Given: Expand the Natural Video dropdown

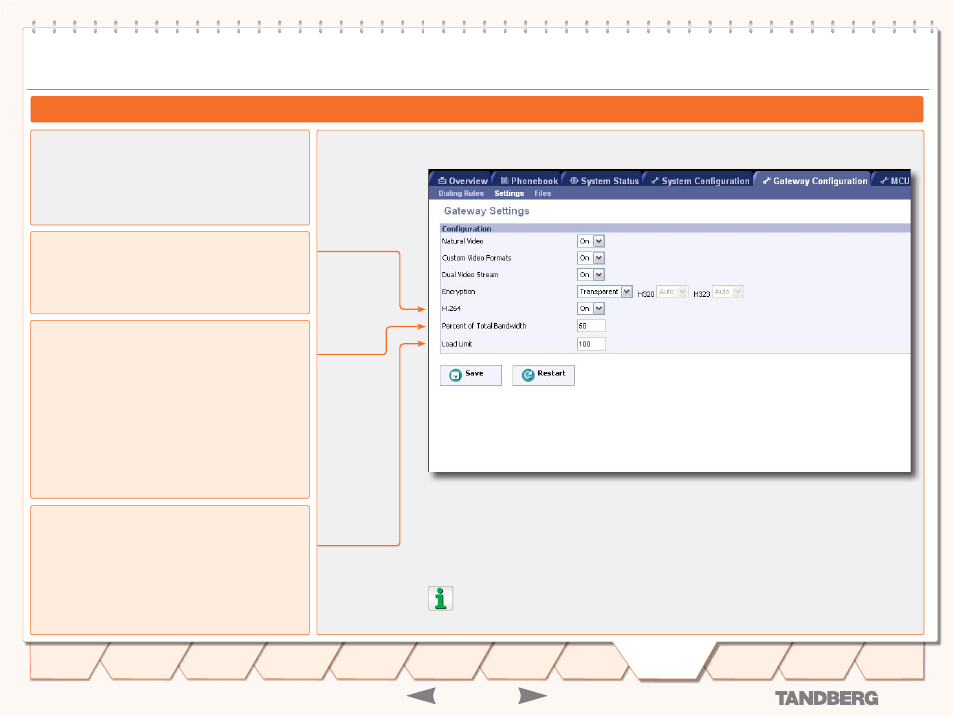Looking at the screenshot, I should point(590,241).
